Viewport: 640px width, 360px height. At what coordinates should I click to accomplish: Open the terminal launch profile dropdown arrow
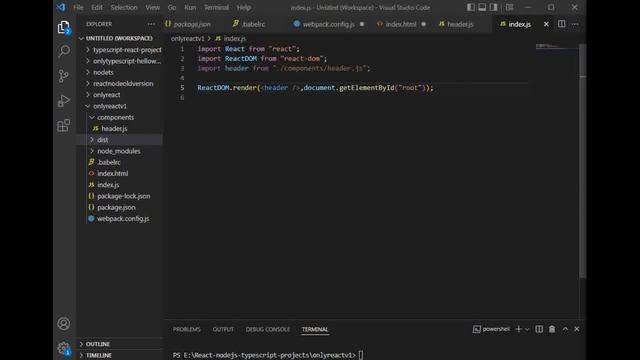527,329
